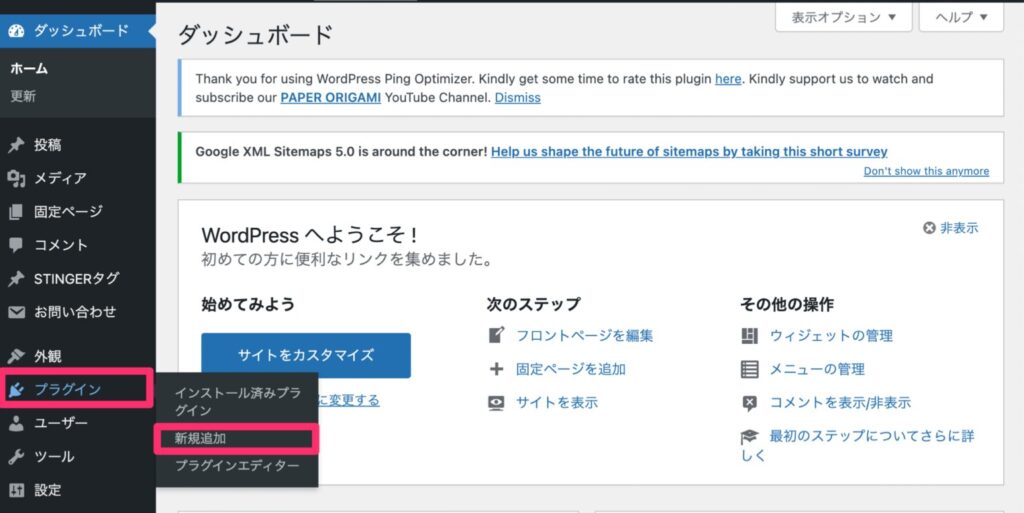This screenshot has height=513, width=1024.
Task: Dismiss the Ping Optimizer notice
Action: (517, 98)
